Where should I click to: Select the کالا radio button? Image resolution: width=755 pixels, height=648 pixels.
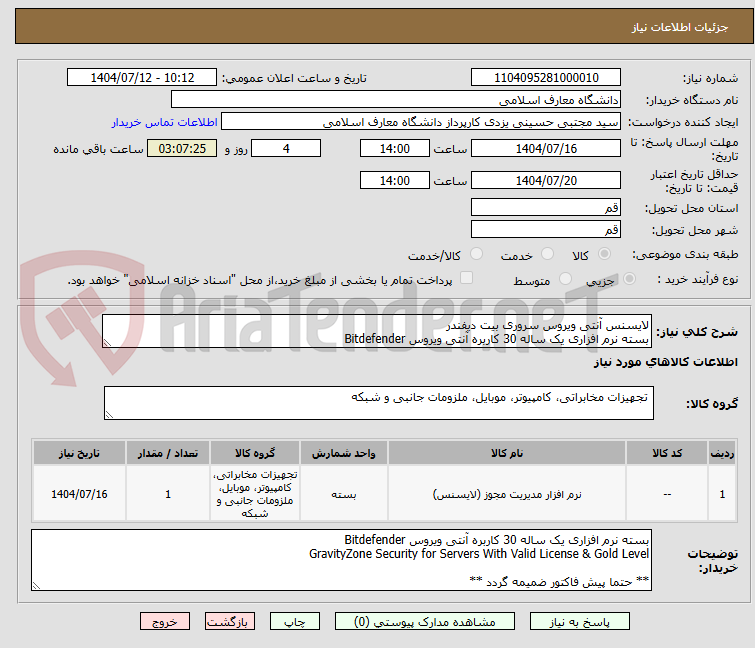coord(604,254)
